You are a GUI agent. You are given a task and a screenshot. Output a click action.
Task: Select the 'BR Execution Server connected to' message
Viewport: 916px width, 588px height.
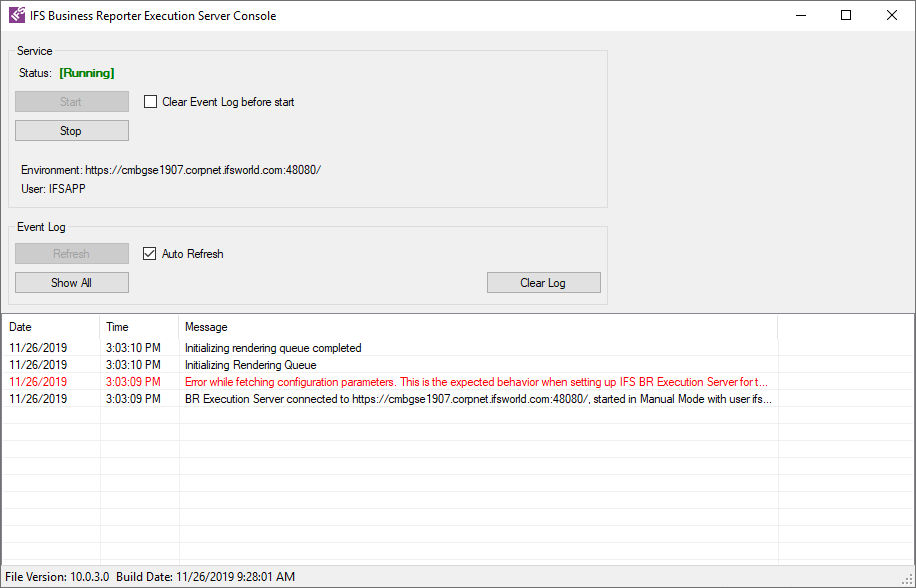(478, 399)
